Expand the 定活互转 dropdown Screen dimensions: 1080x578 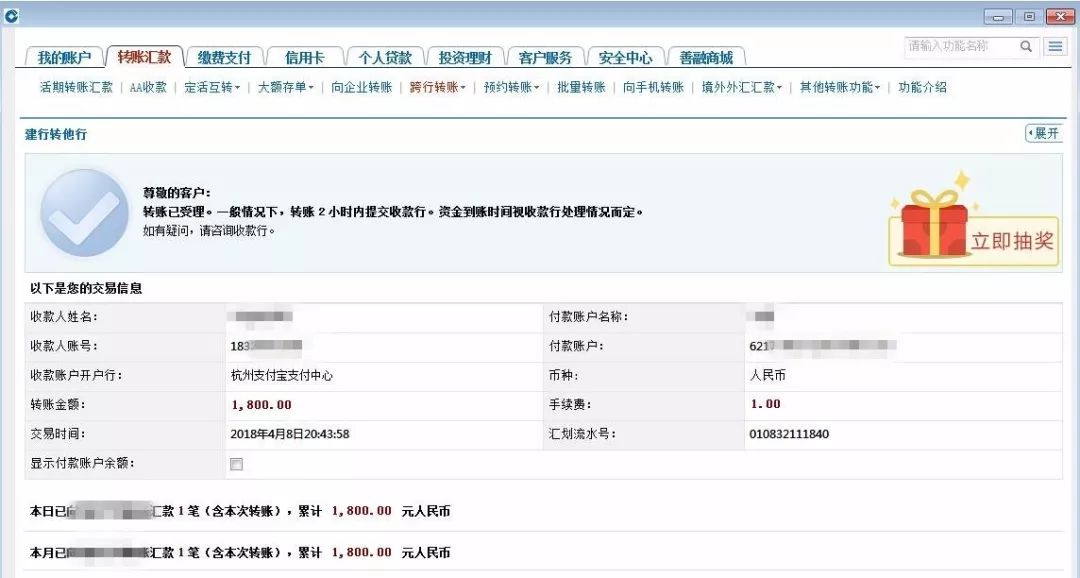(x=211, y=87)
